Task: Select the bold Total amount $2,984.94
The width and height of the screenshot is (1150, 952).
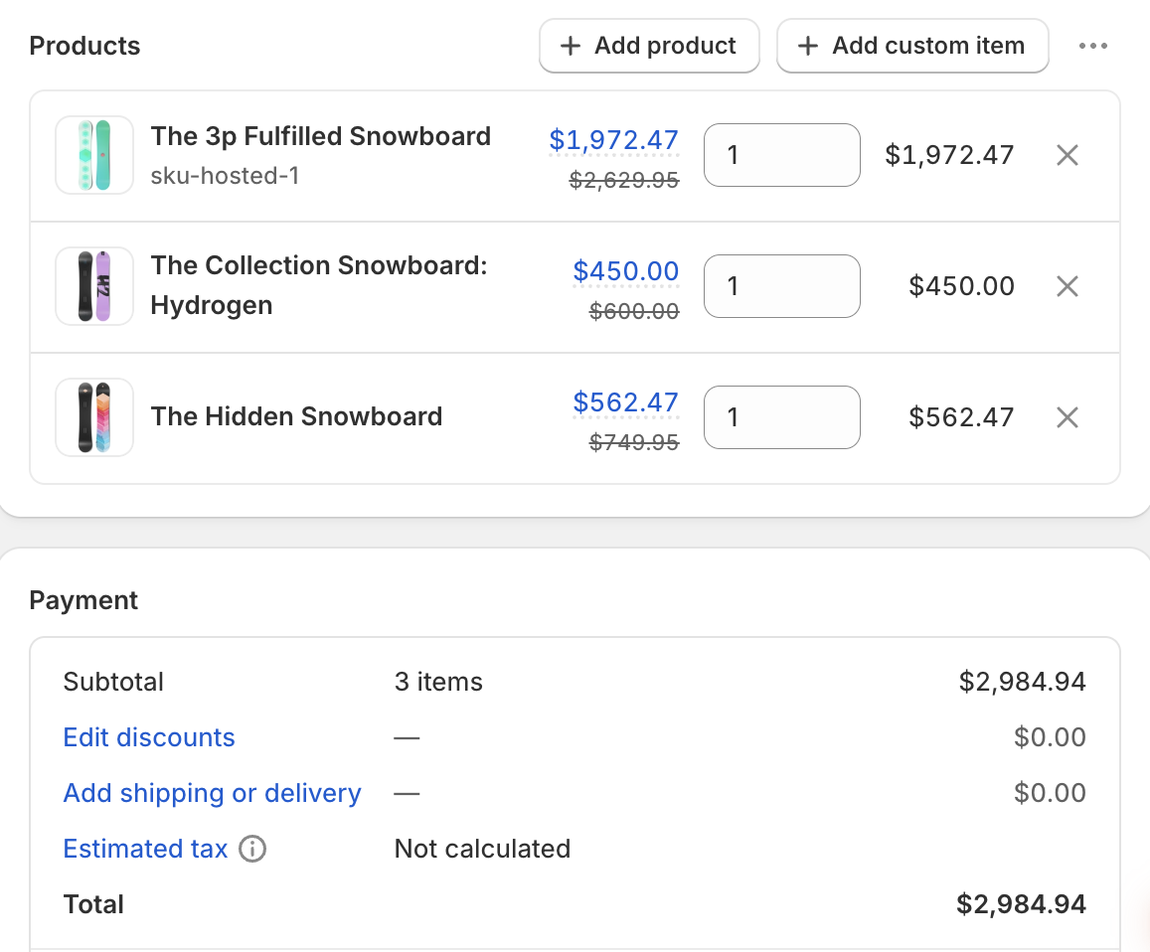Action: pyautogui.click(x=1021, y=904)
